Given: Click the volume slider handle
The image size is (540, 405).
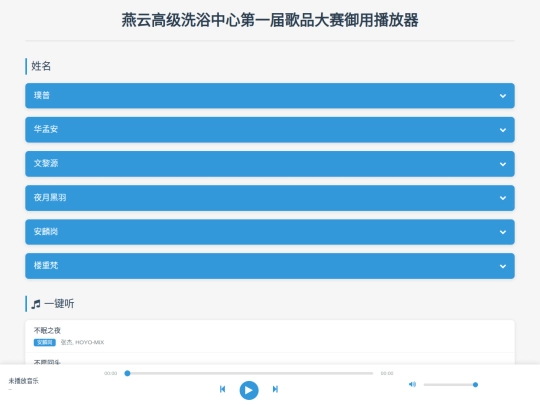Looking at the screenshot, I should point(475,385).
